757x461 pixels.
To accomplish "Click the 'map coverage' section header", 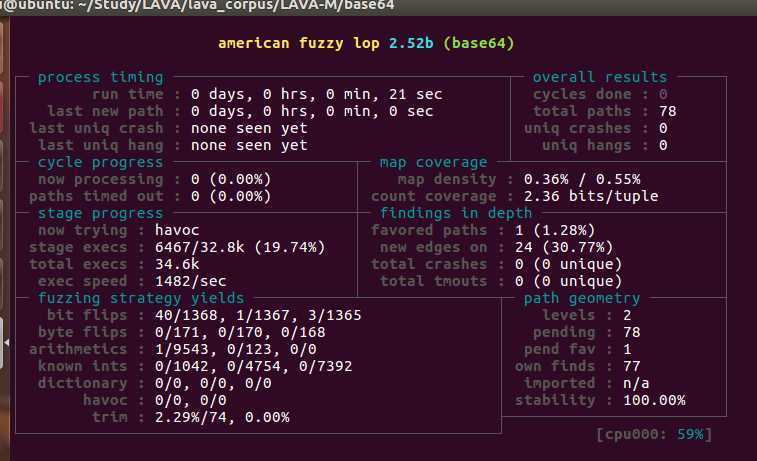I will tap(434, 162).
